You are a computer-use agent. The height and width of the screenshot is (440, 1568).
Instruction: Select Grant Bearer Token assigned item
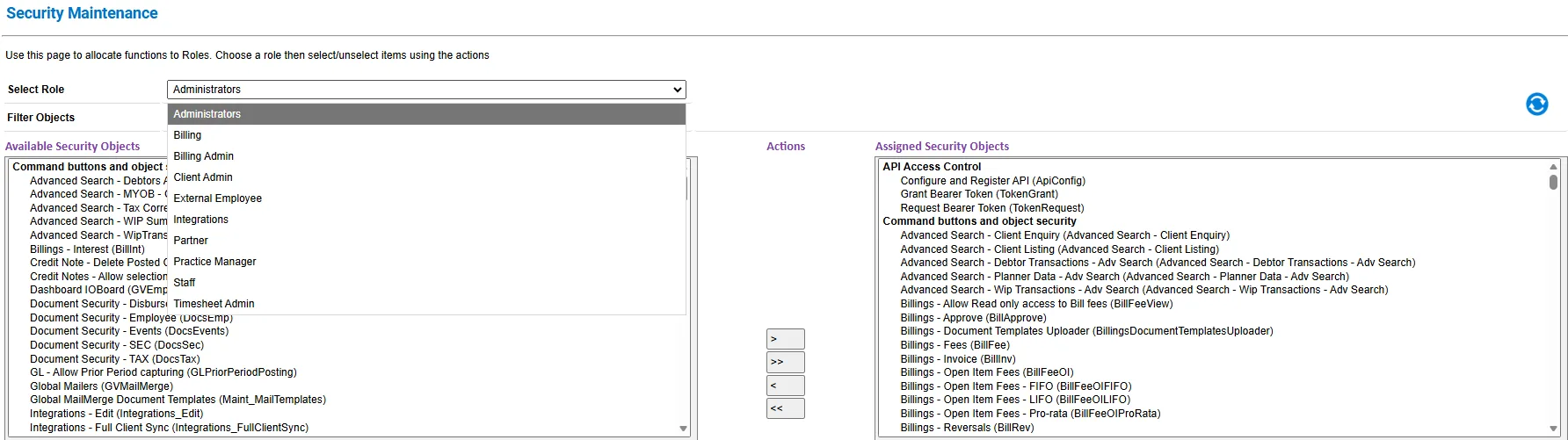979,194
